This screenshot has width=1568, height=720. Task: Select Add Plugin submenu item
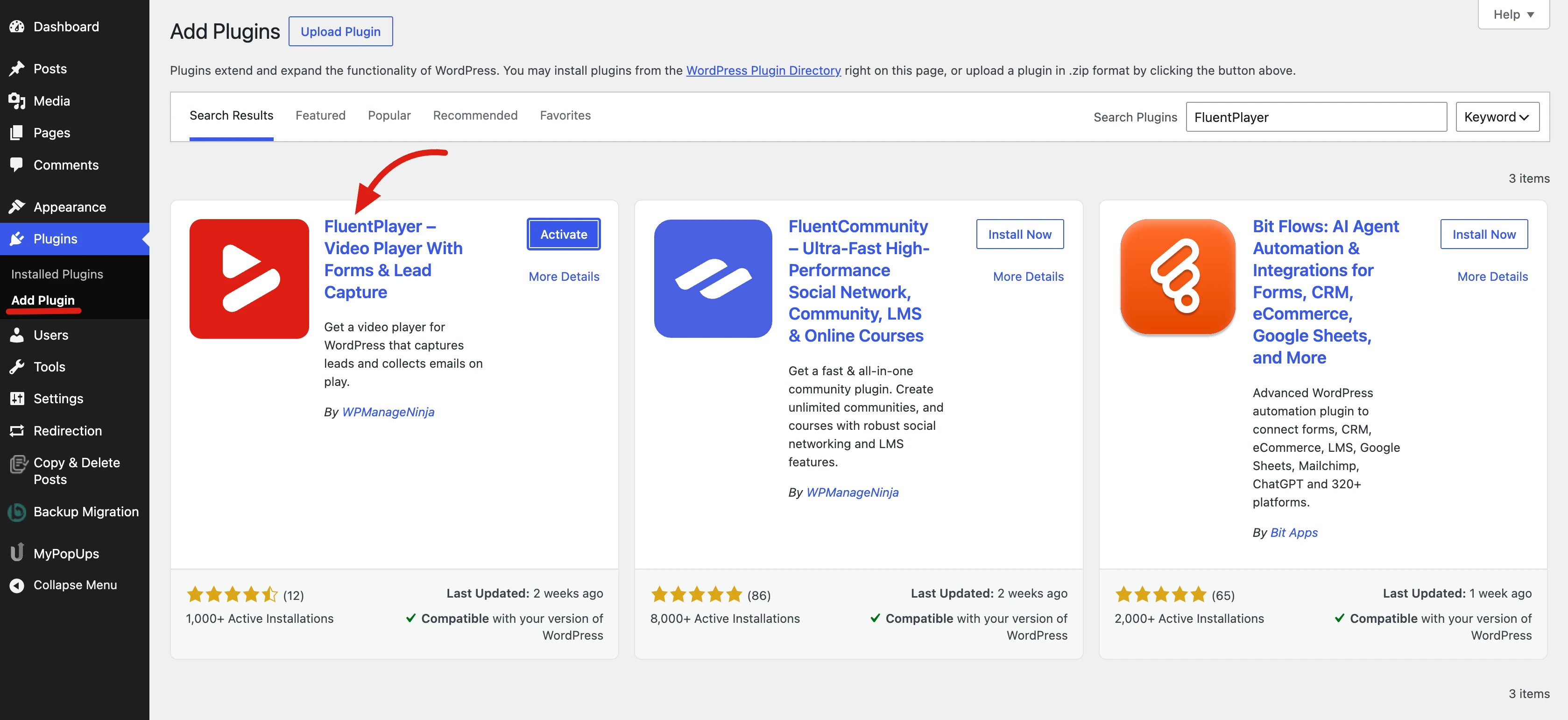click(42, 300)
